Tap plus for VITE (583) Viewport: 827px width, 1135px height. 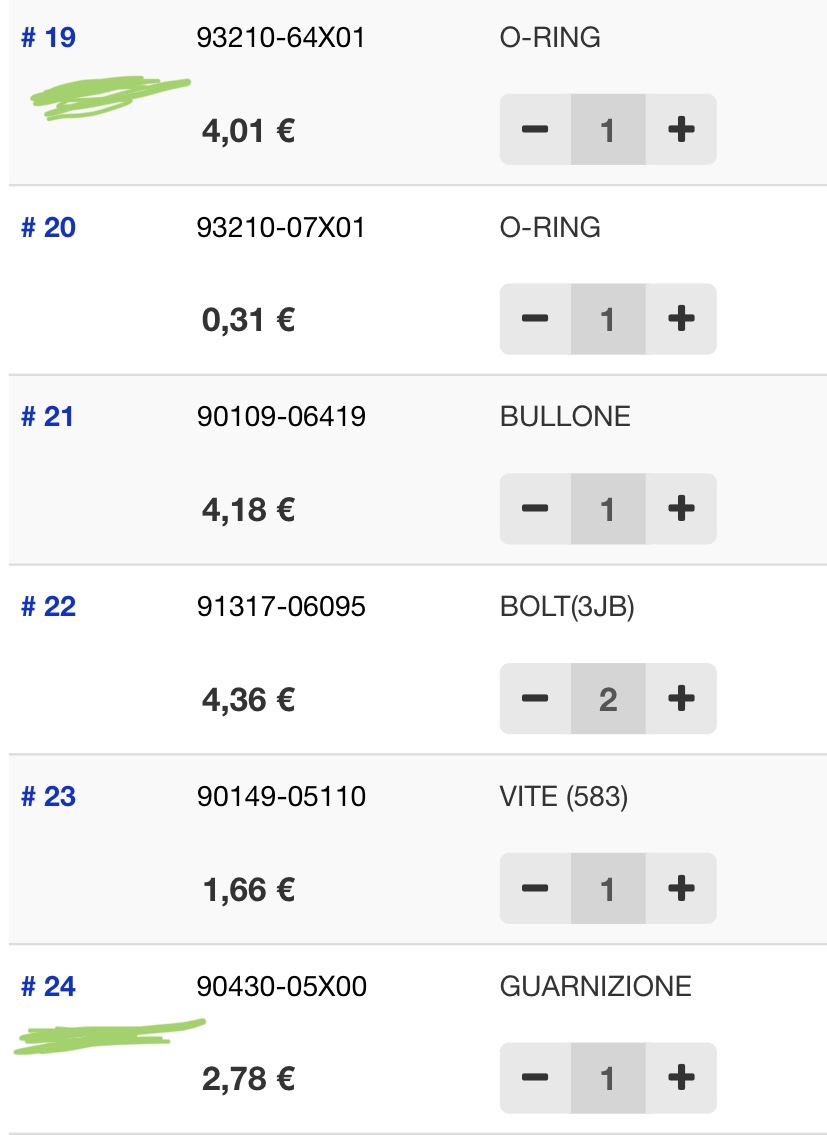[681, 888]
